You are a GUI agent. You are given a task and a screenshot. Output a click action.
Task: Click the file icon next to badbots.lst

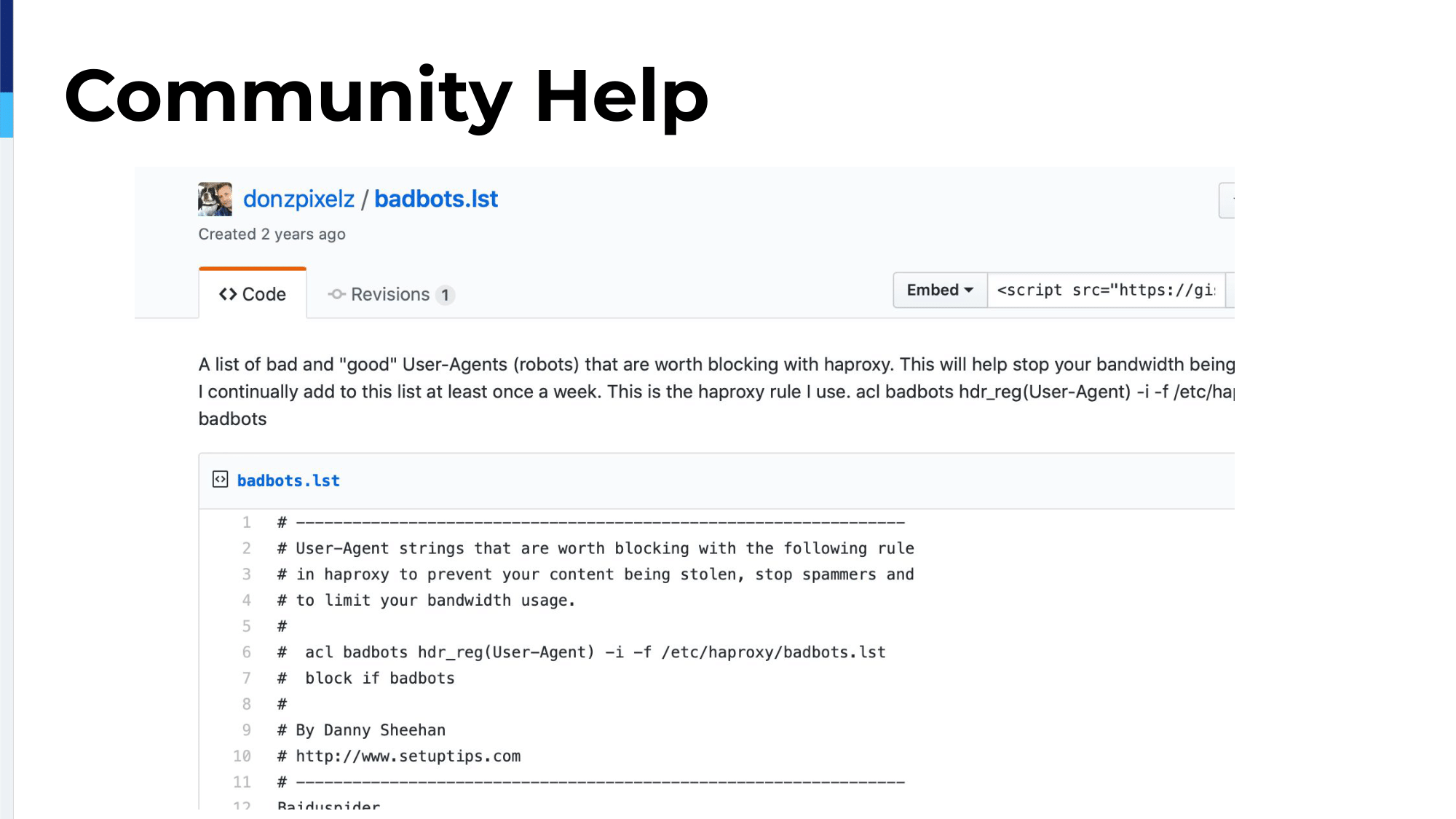pos(220,479)
